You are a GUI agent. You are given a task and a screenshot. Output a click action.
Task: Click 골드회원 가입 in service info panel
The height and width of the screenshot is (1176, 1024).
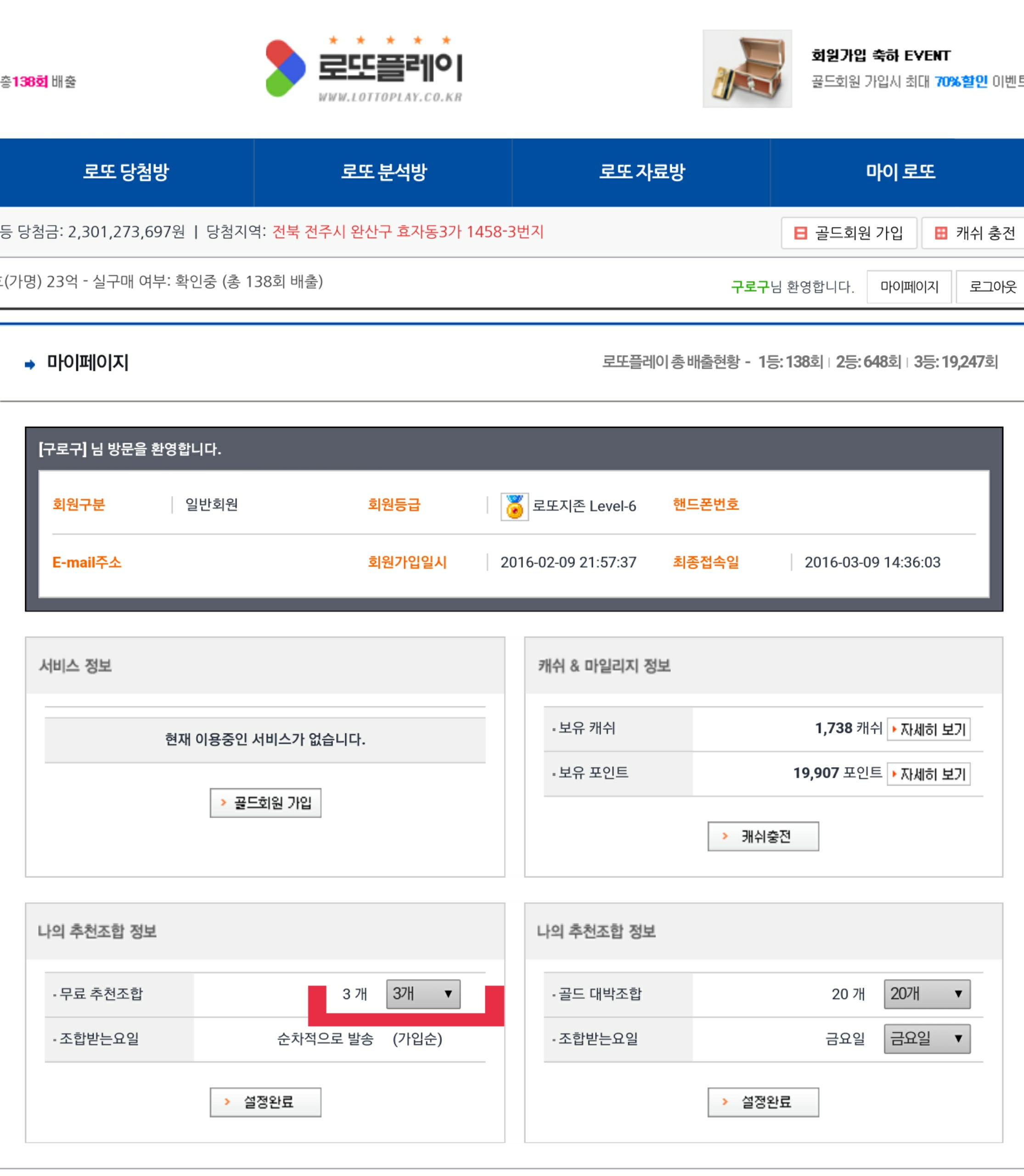click(x=265, y=803)
